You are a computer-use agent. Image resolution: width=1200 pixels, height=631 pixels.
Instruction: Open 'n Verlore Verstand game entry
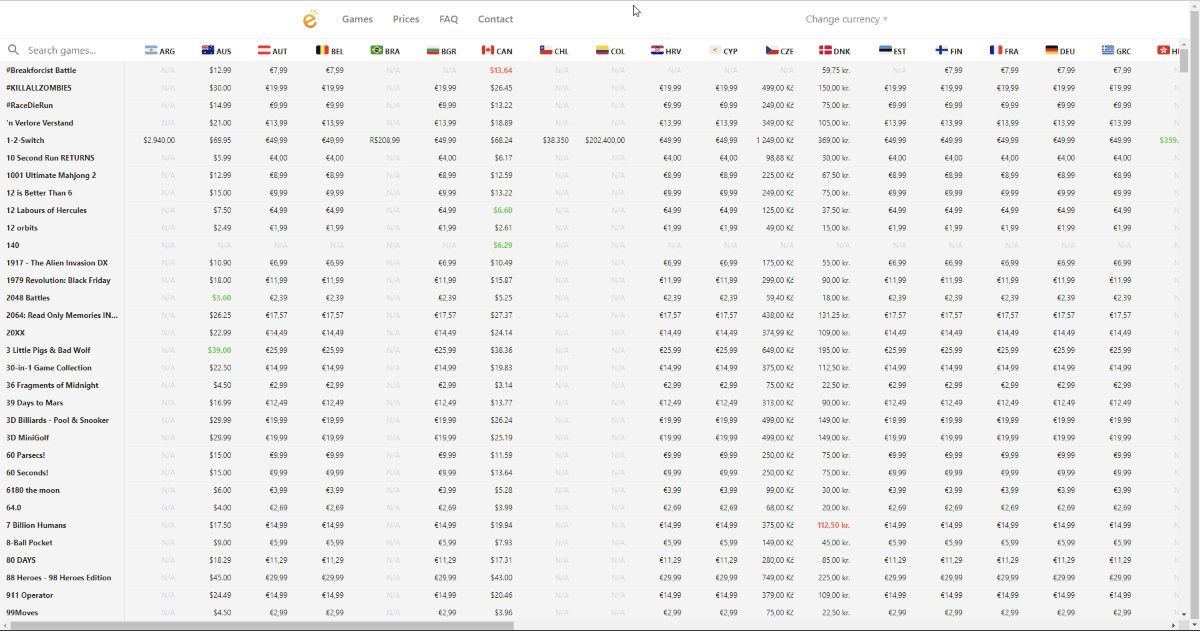[x=40, y=123]
